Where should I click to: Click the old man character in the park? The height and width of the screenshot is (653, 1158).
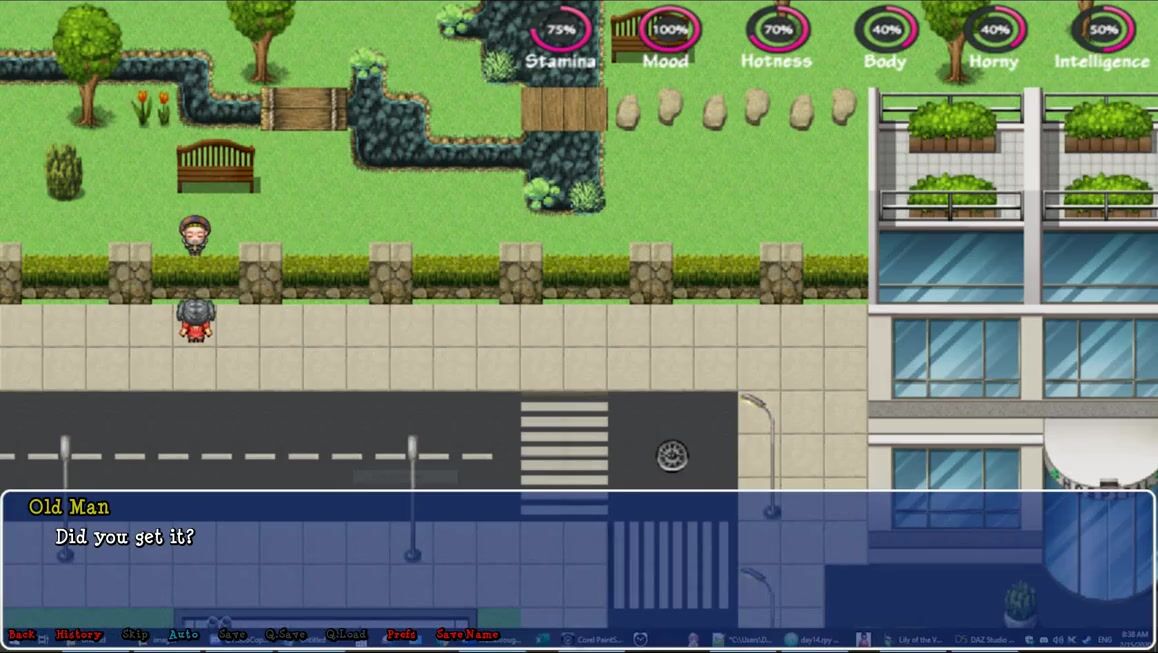click(194, 235)
